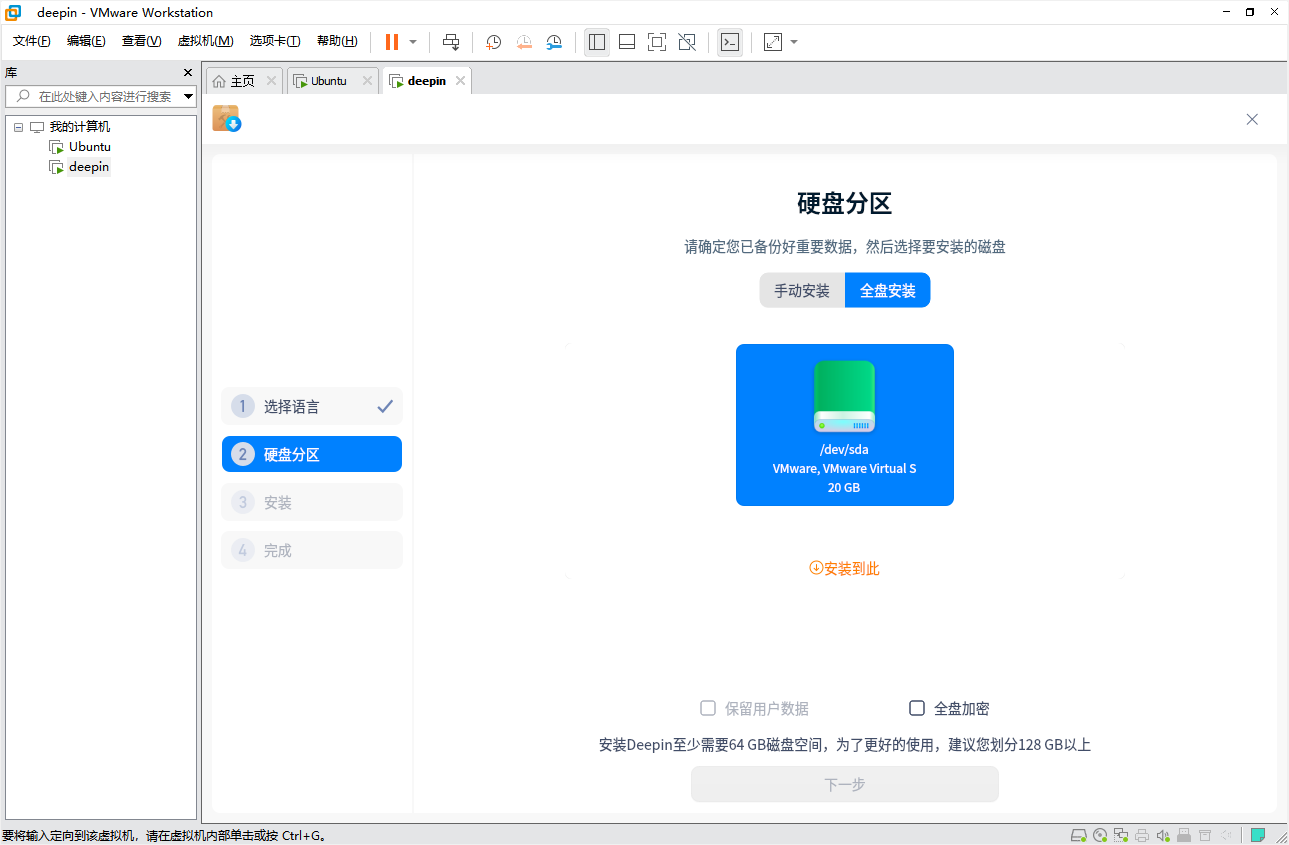Take a snapshot of the virtual machine

point(494,42)
